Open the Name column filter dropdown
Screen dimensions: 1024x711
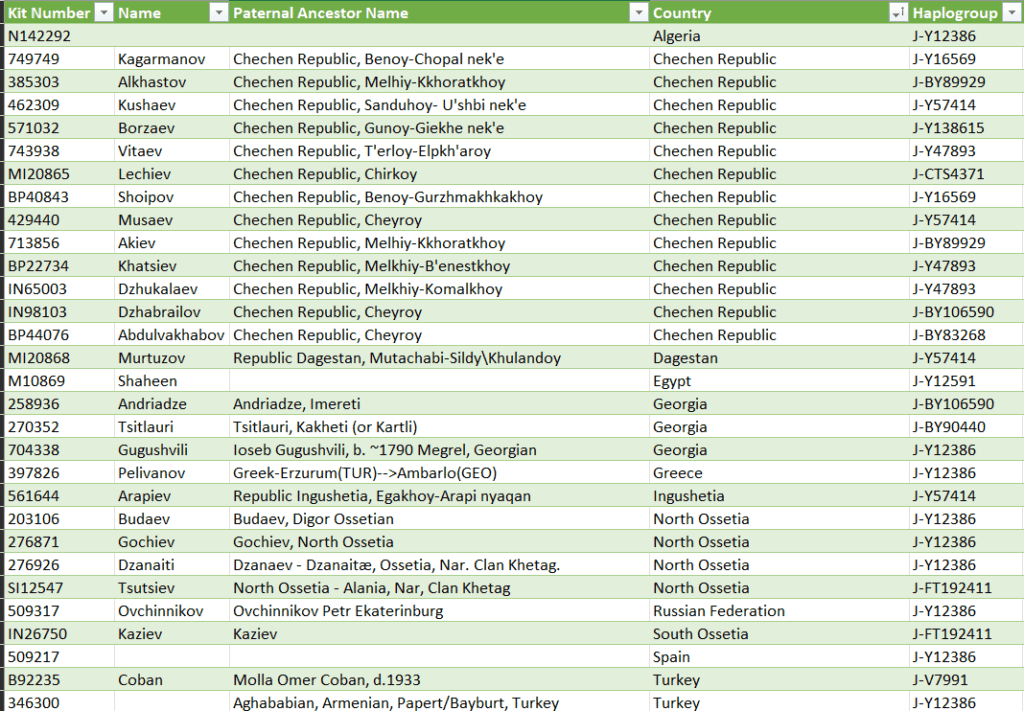[218, 13]
